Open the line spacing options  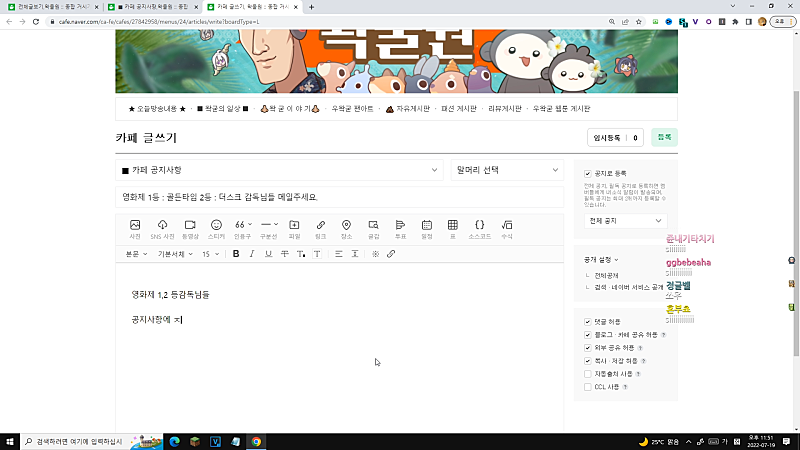(355, 254)
